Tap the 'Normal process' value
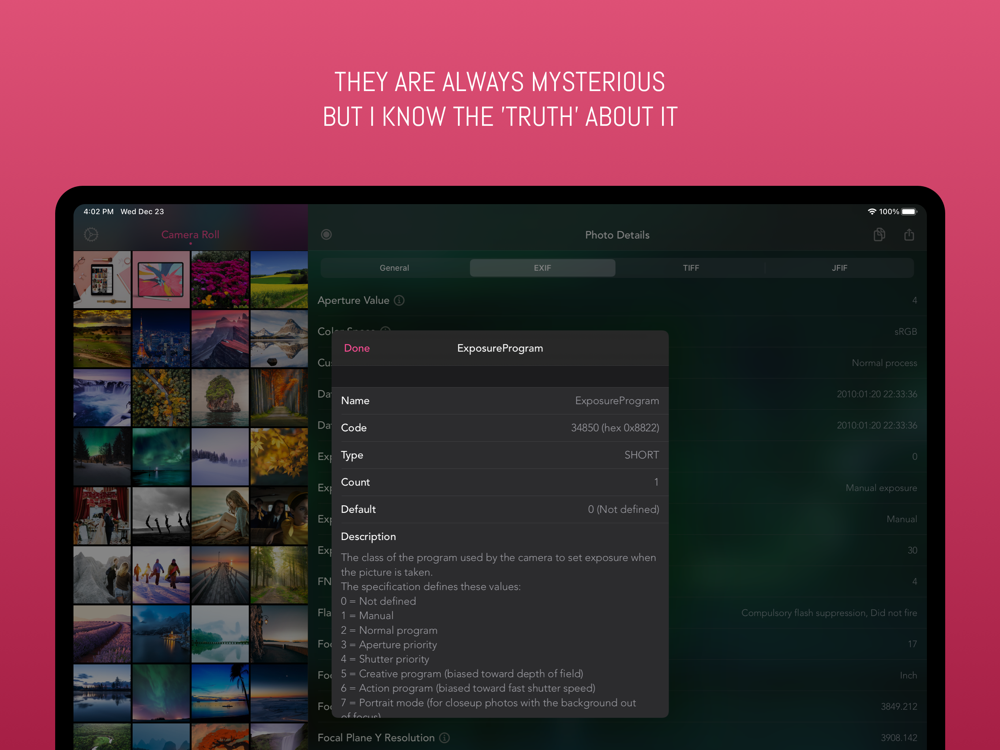1000x750 pixels. pos(885,363)
